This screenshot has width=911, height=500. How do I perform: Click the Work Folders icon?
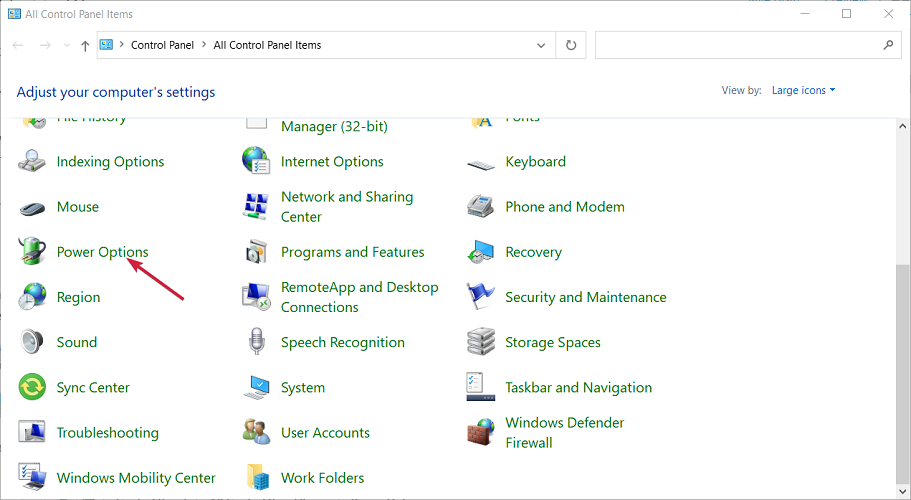(257, 477)
